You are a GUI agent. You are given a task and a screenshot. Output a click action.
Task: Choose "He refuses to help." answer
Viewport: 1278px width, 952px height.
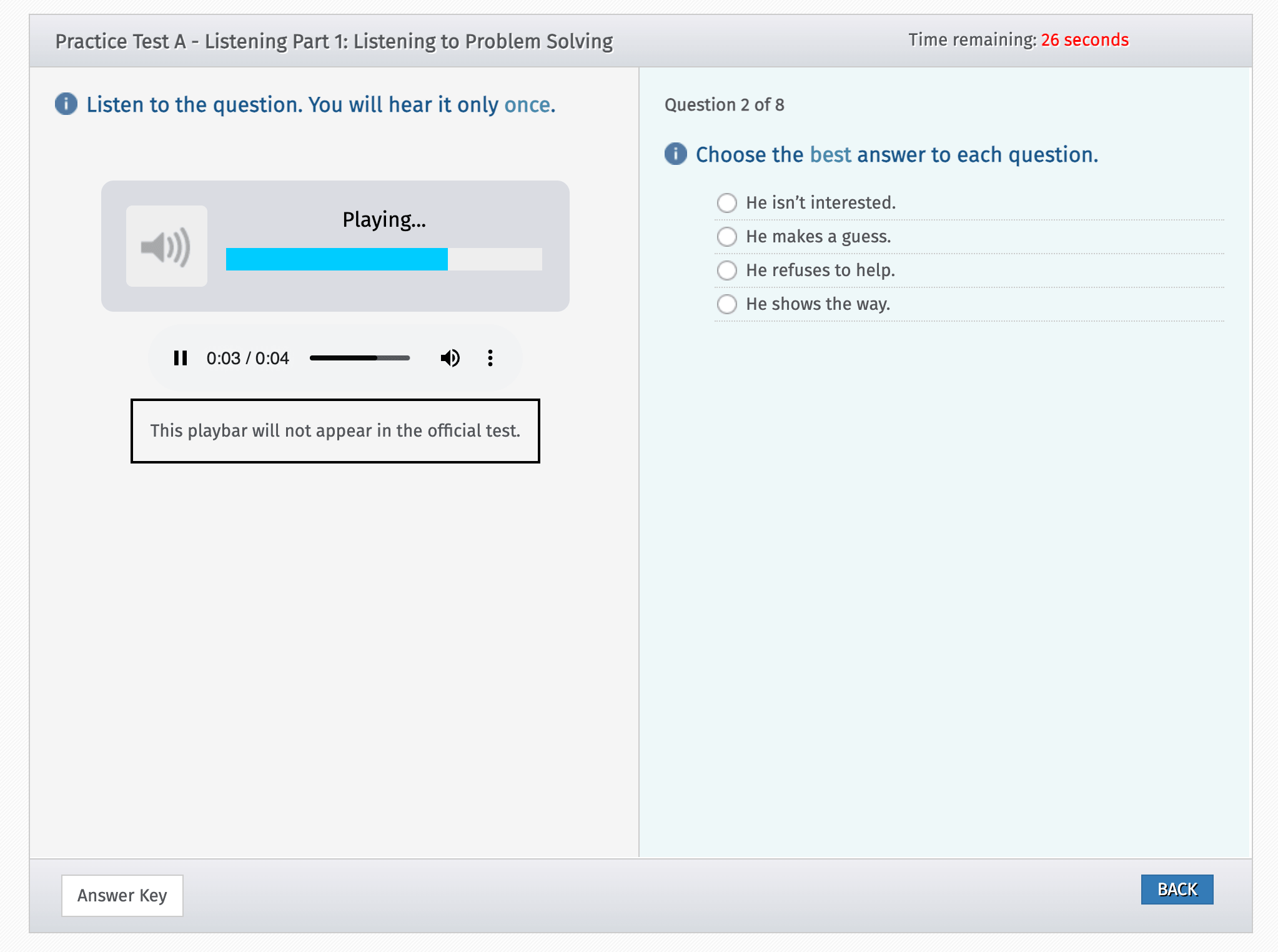[x=727, y=270]
